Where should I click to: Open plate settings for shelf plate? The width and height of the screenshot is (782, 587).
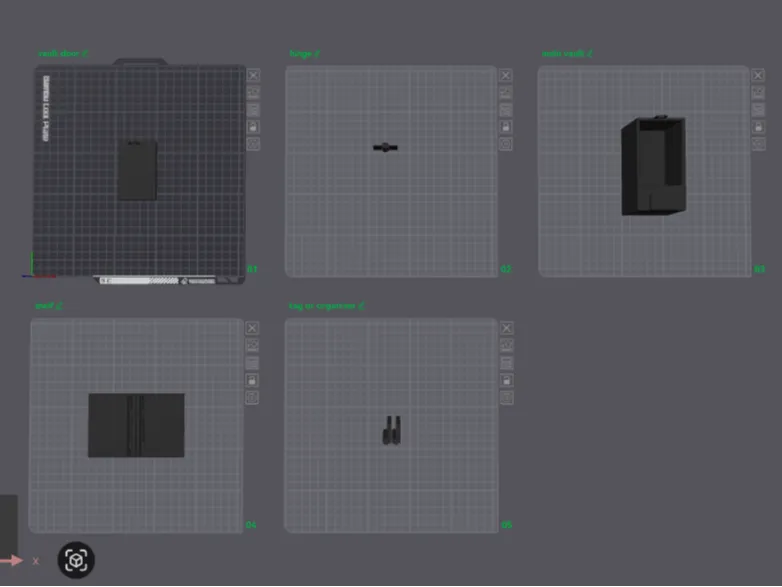pyautogui.click(x=252, y=397)
